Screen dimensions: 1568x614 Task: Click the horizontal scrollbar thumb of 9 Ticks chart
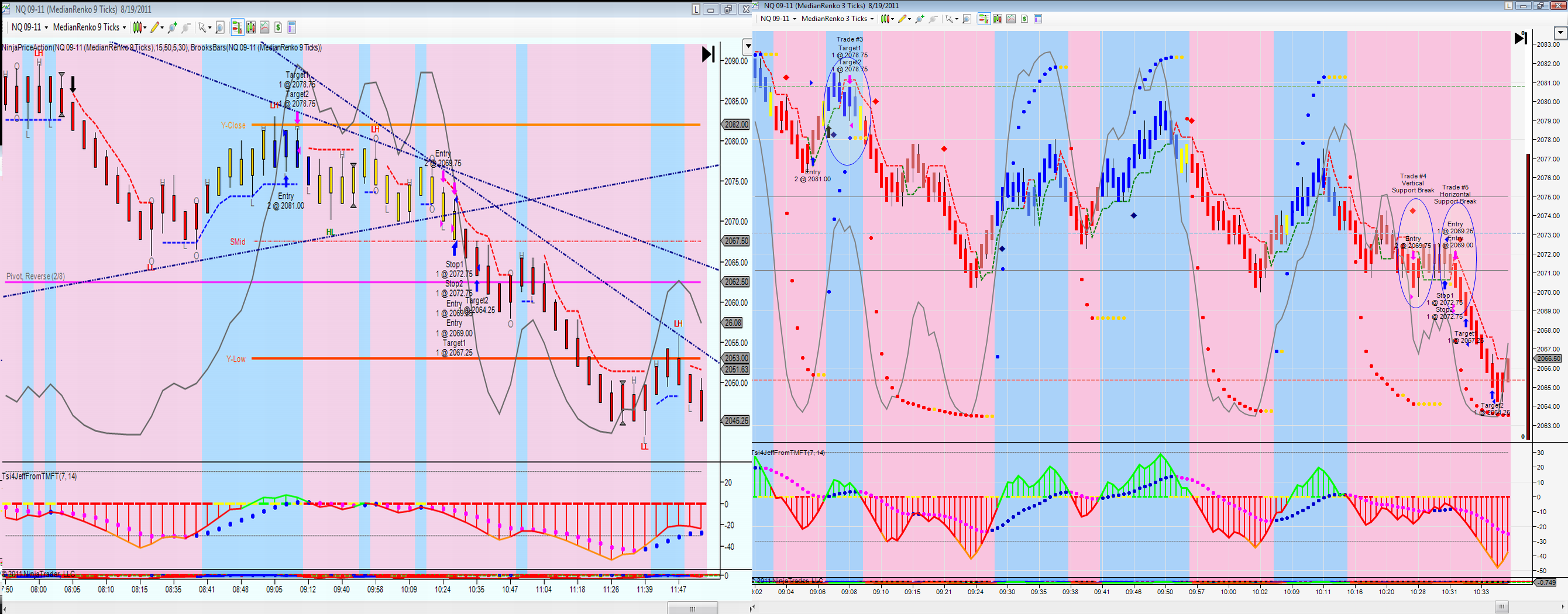[692, 608]
